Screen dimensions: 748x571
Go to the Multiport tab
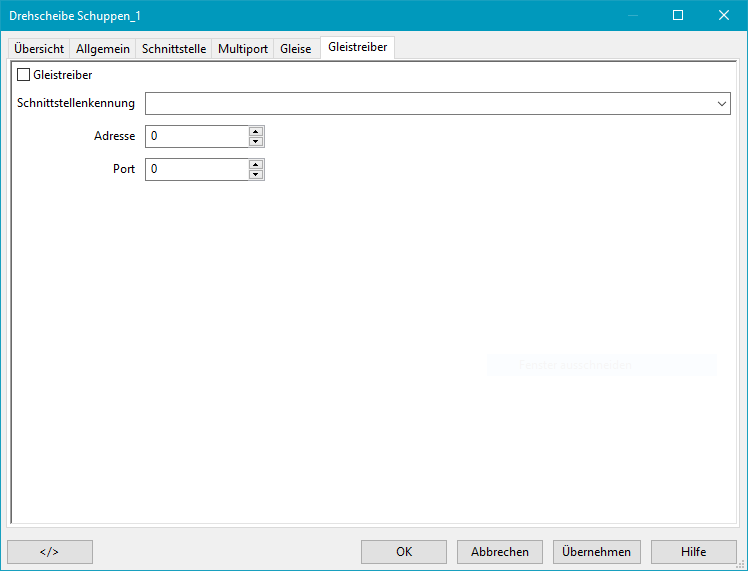[x=243, y=49]
